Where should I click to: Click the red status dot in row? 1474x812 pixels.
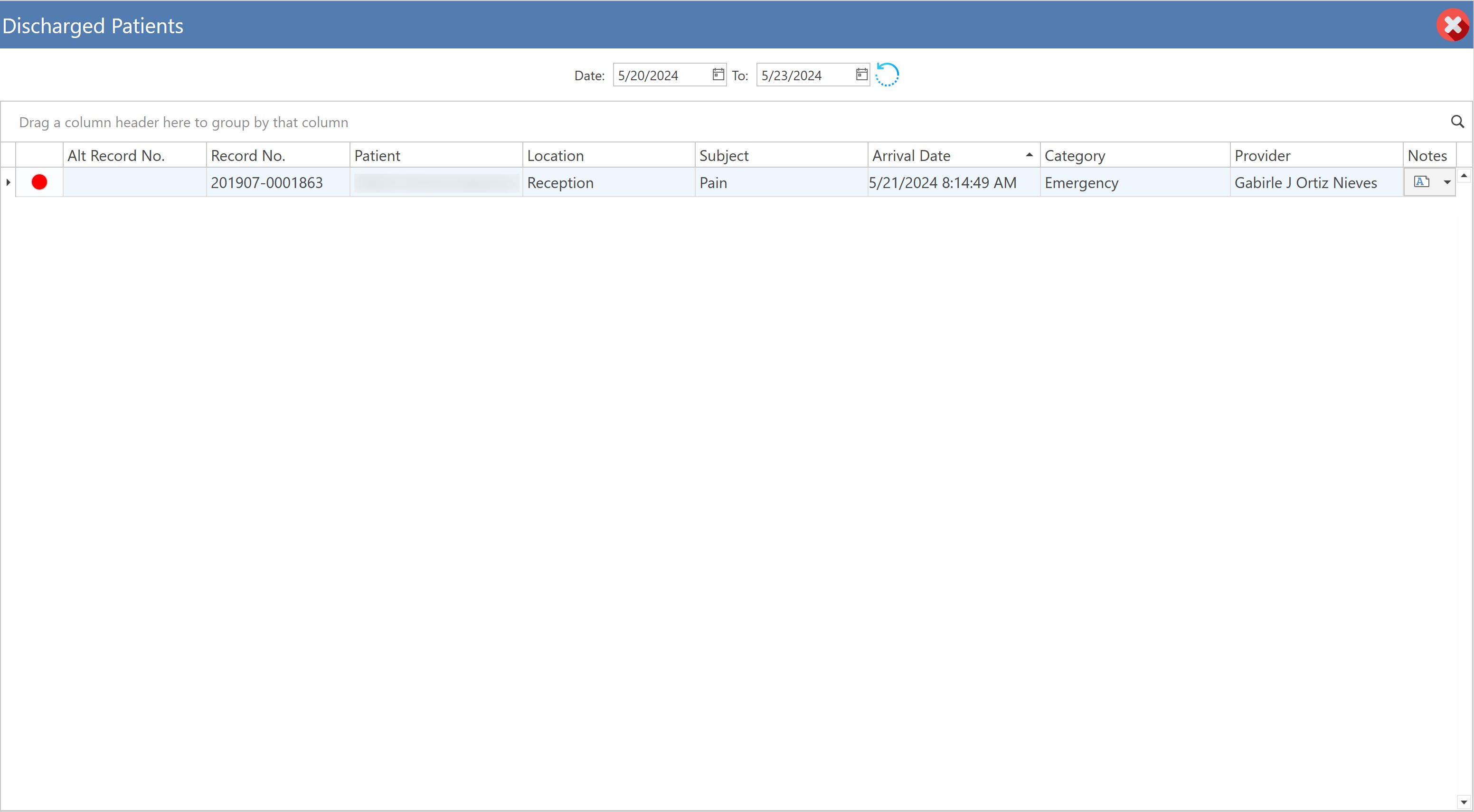coord(39,182)
